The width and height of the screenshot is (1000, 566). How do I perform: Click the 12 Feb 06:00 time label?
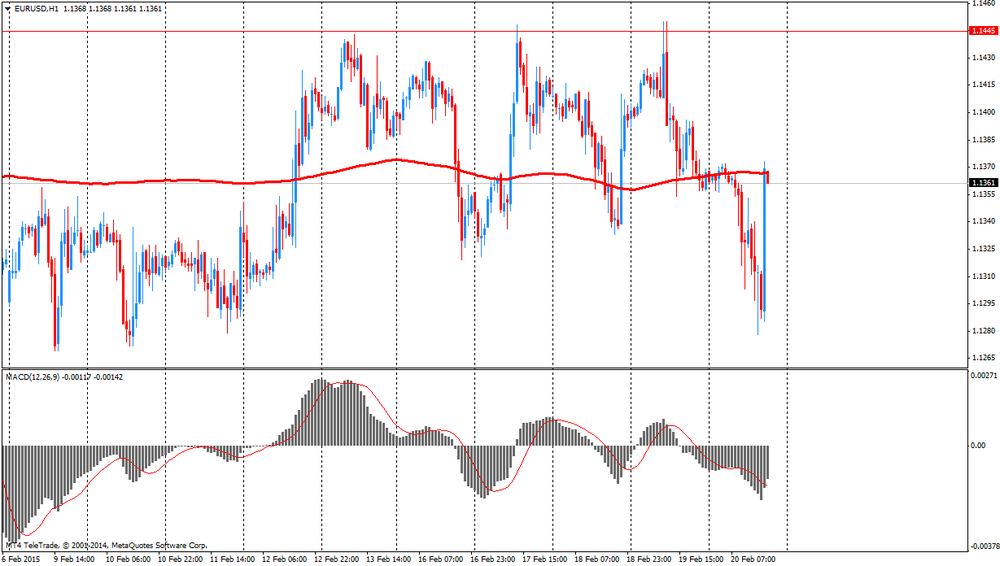tap(284, 560)
